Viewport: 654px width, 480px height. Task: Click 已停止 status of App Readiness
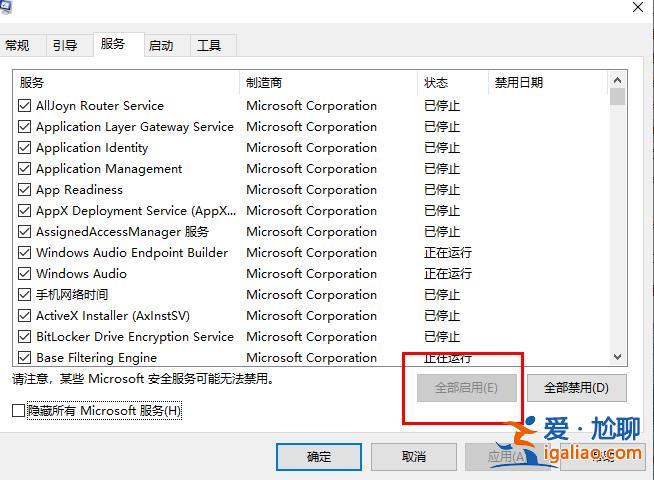pyautogui.click(x=442, y=190)
